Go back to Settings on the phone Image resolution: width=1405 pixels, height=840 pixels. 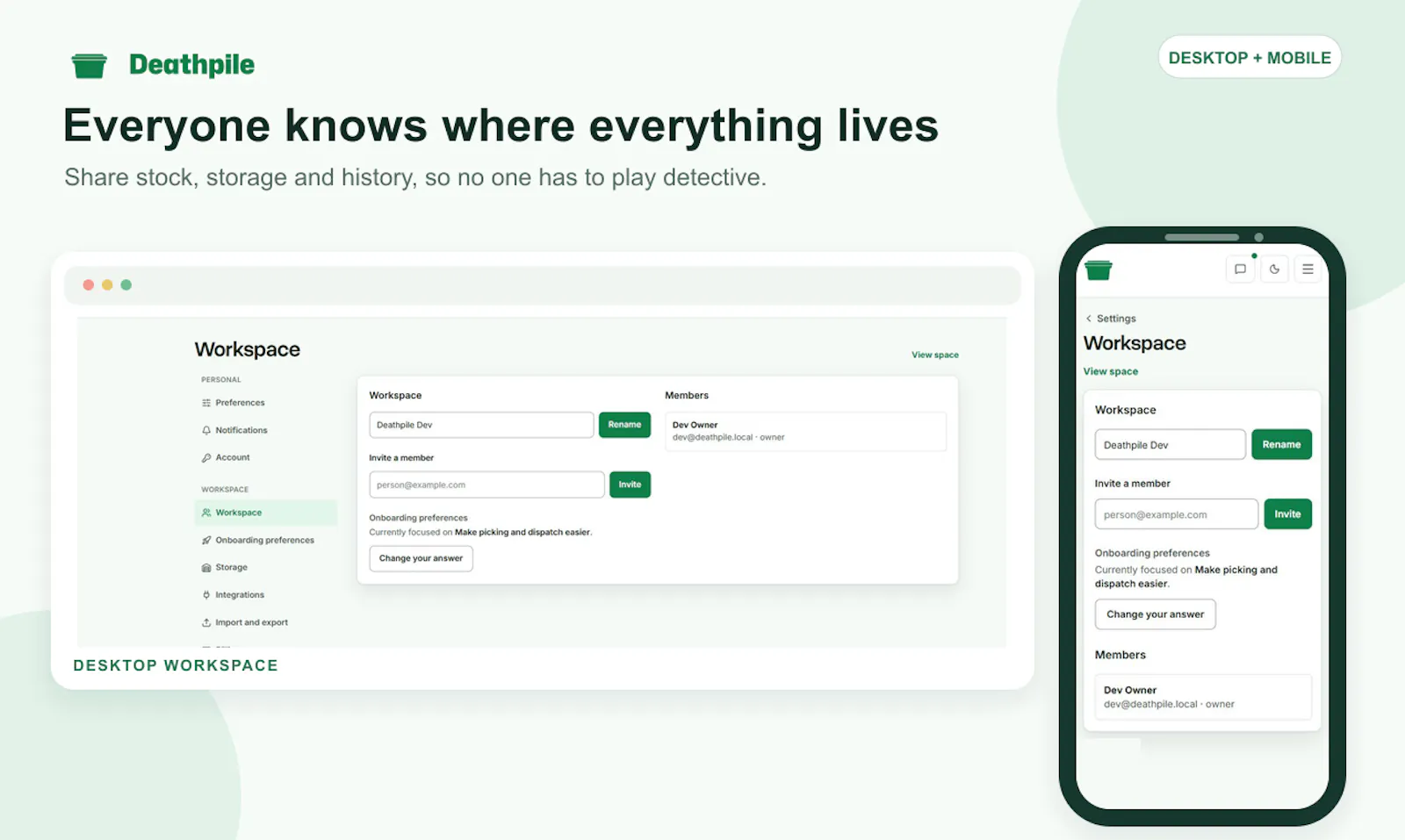(1111, 319)
